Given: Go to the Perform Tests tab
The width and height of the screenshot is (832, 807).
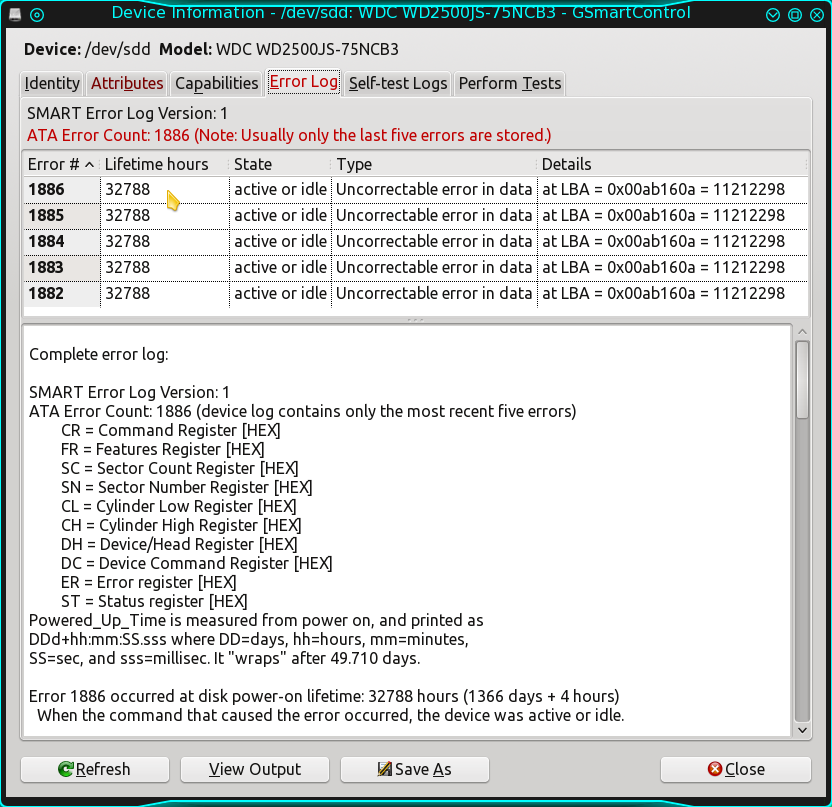Looking at the screenshot, I should [510, 83].
